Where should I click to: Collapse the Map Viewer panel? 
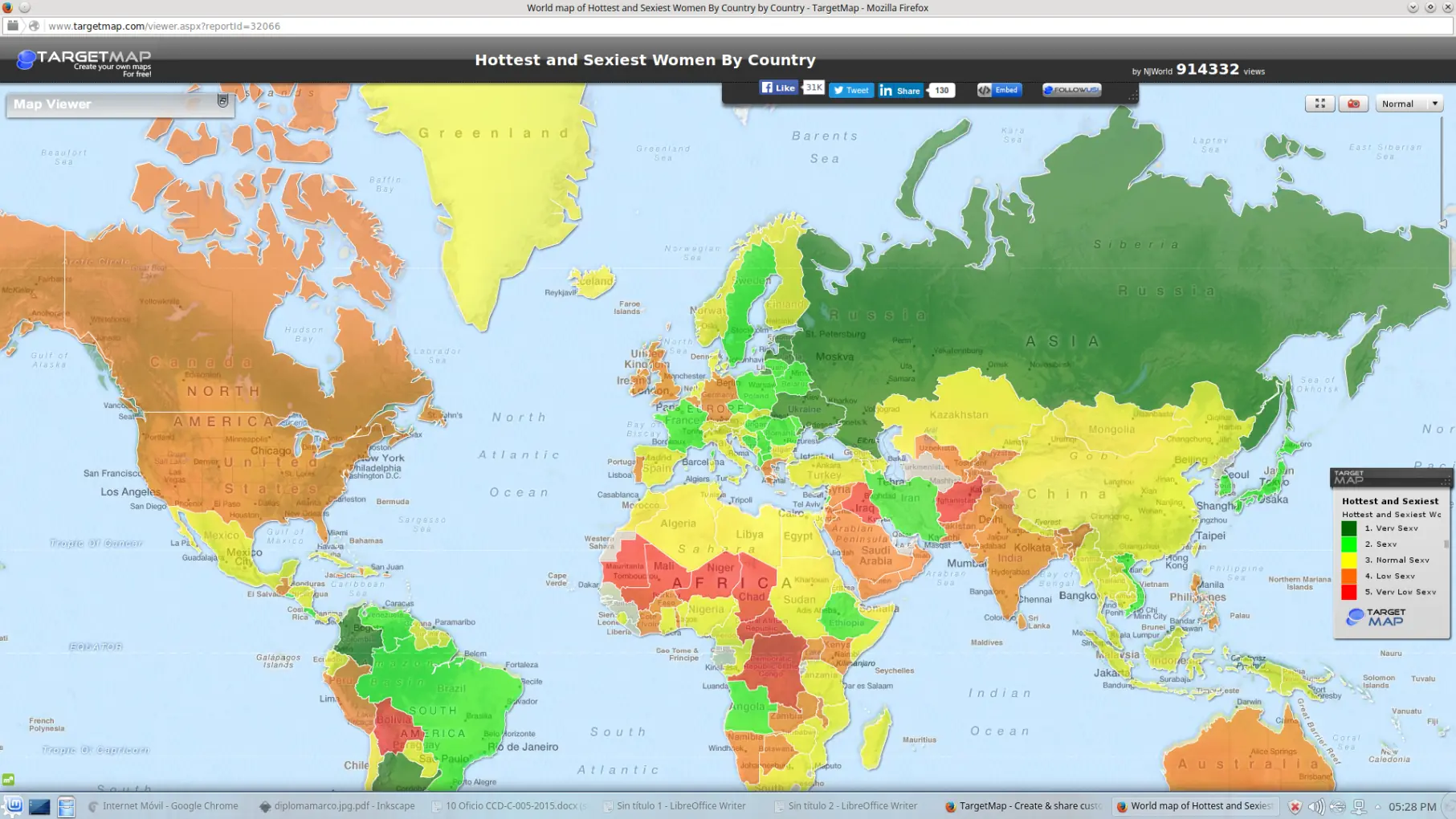(x=222, y=101)
